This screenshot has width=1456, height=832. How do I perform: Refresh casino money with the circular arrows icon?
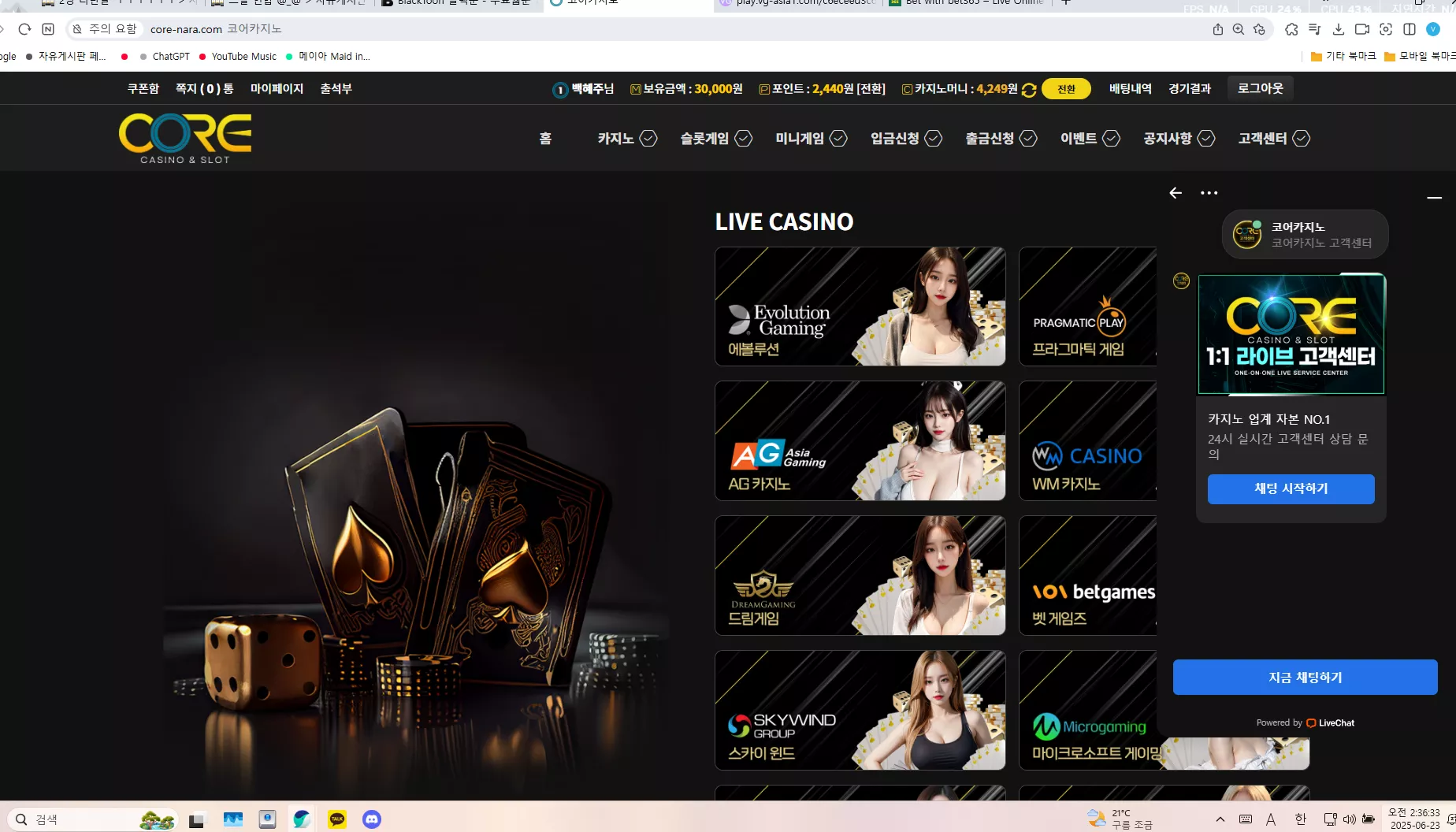(1029, 90)
